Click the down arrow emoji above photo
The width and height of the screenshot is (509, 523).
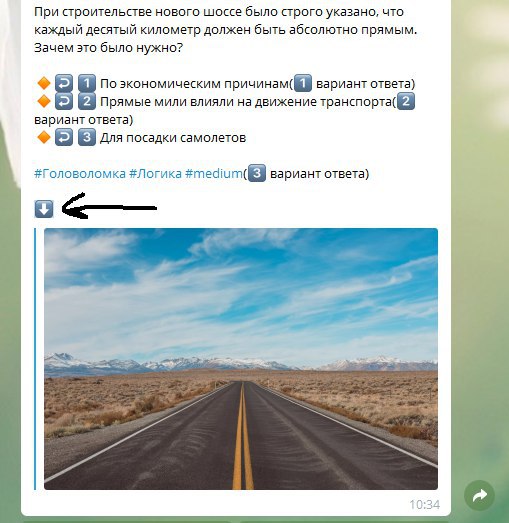[44, 209]
